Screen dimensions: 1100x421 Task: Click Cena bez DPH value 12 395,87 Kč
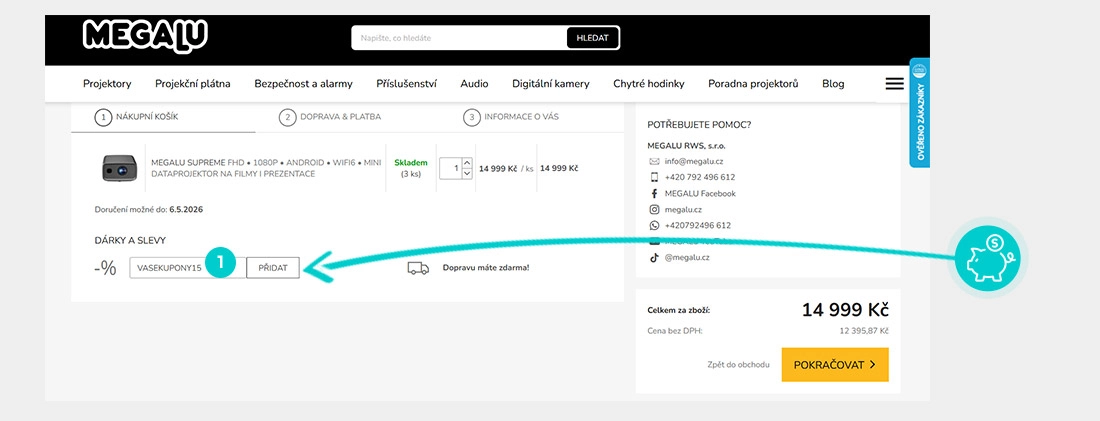pyautogui.click(x=864, y=330)
